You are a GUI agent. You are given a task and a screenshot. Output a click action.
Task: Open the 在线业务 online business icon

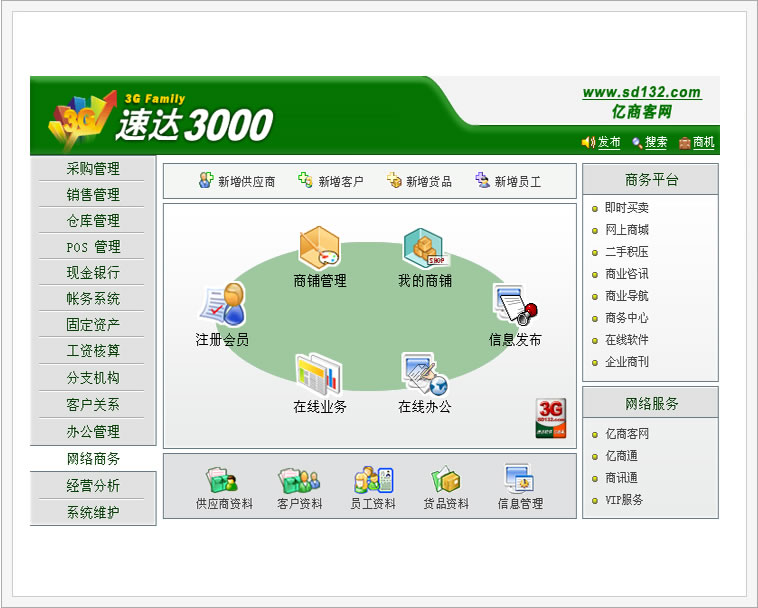(319, 375)
